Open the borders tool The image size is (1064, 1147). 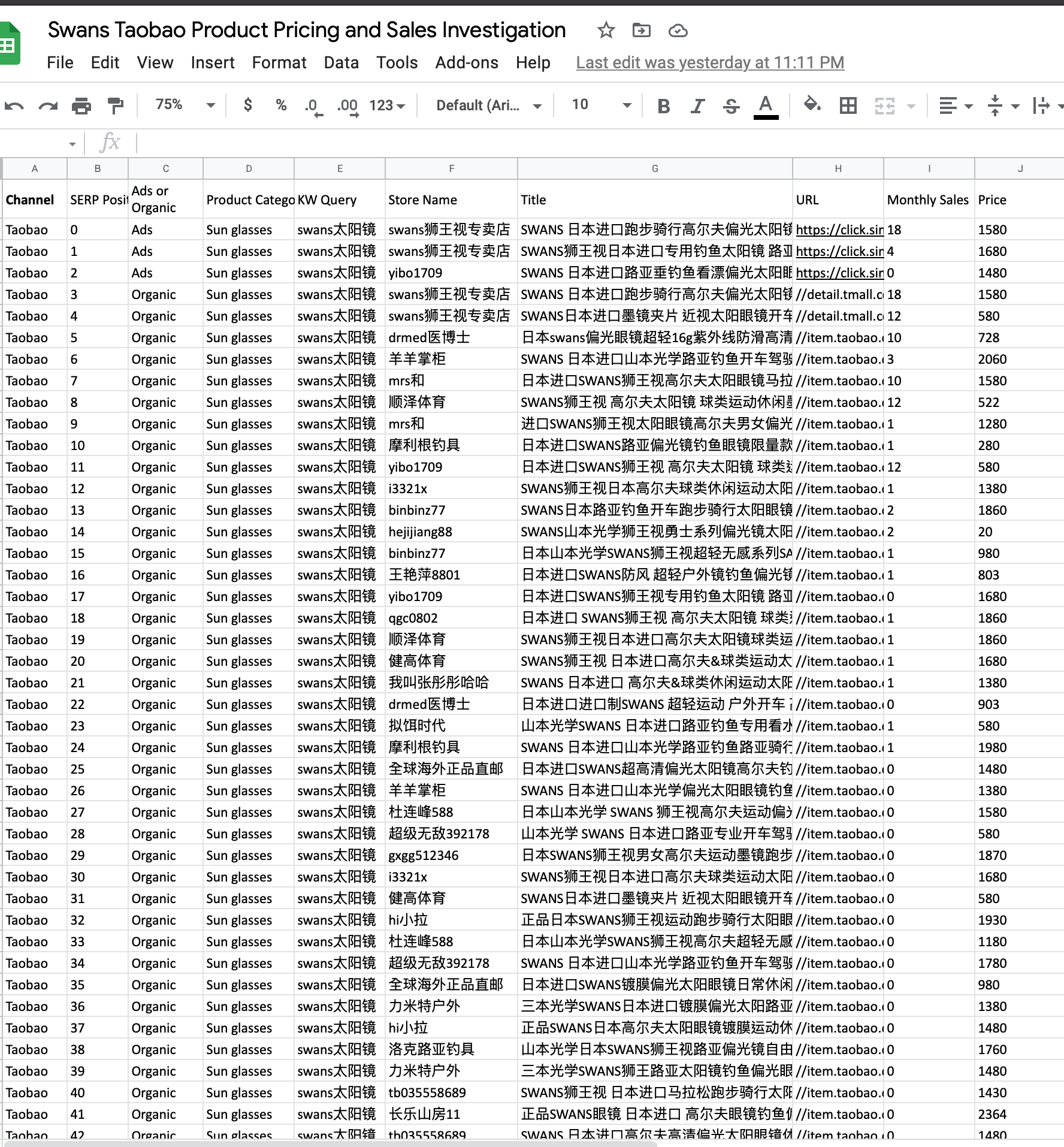tap(848, 105)
